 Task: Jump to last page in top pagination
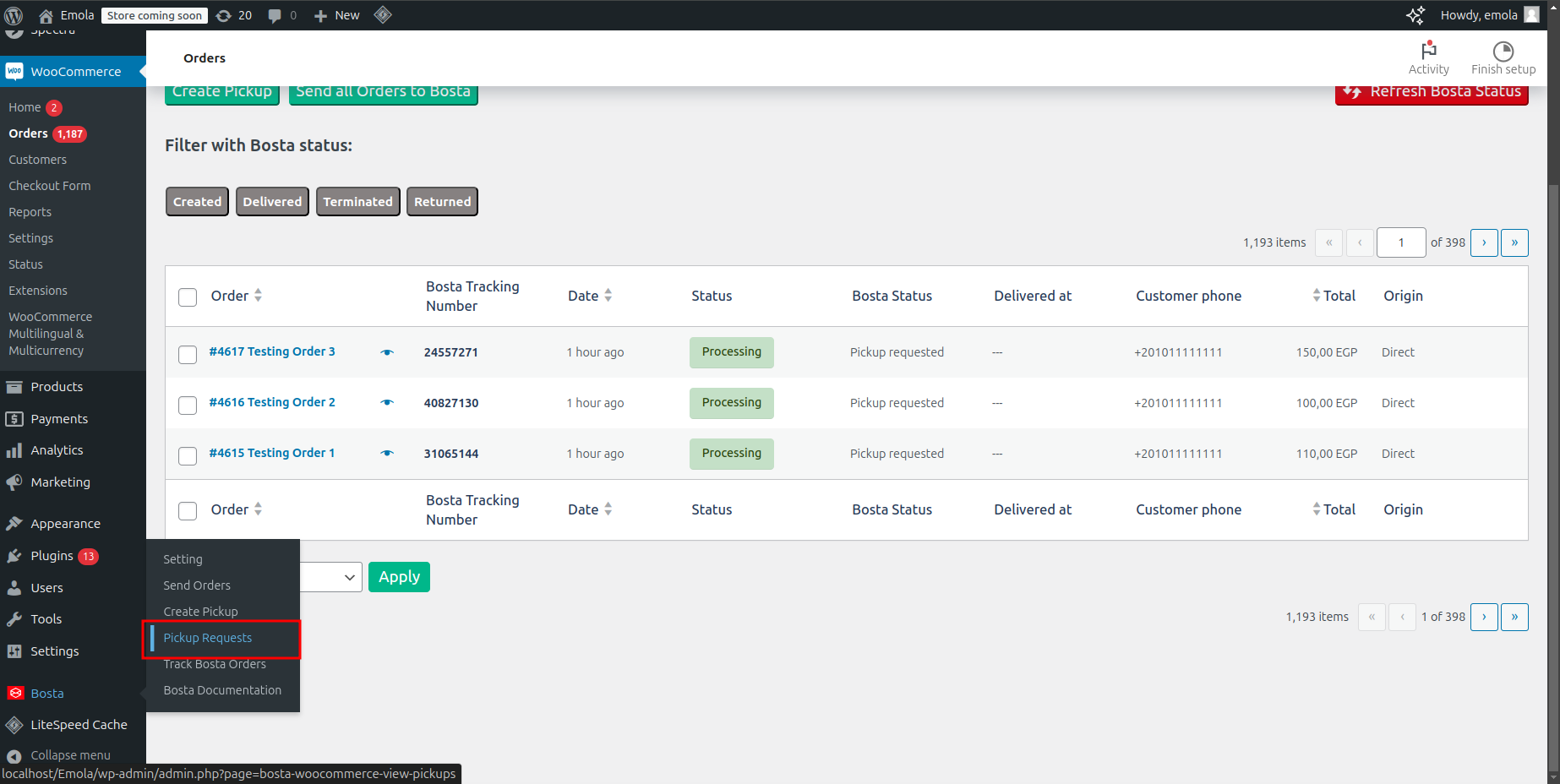pyautogui.click(x=1514, y=242)
